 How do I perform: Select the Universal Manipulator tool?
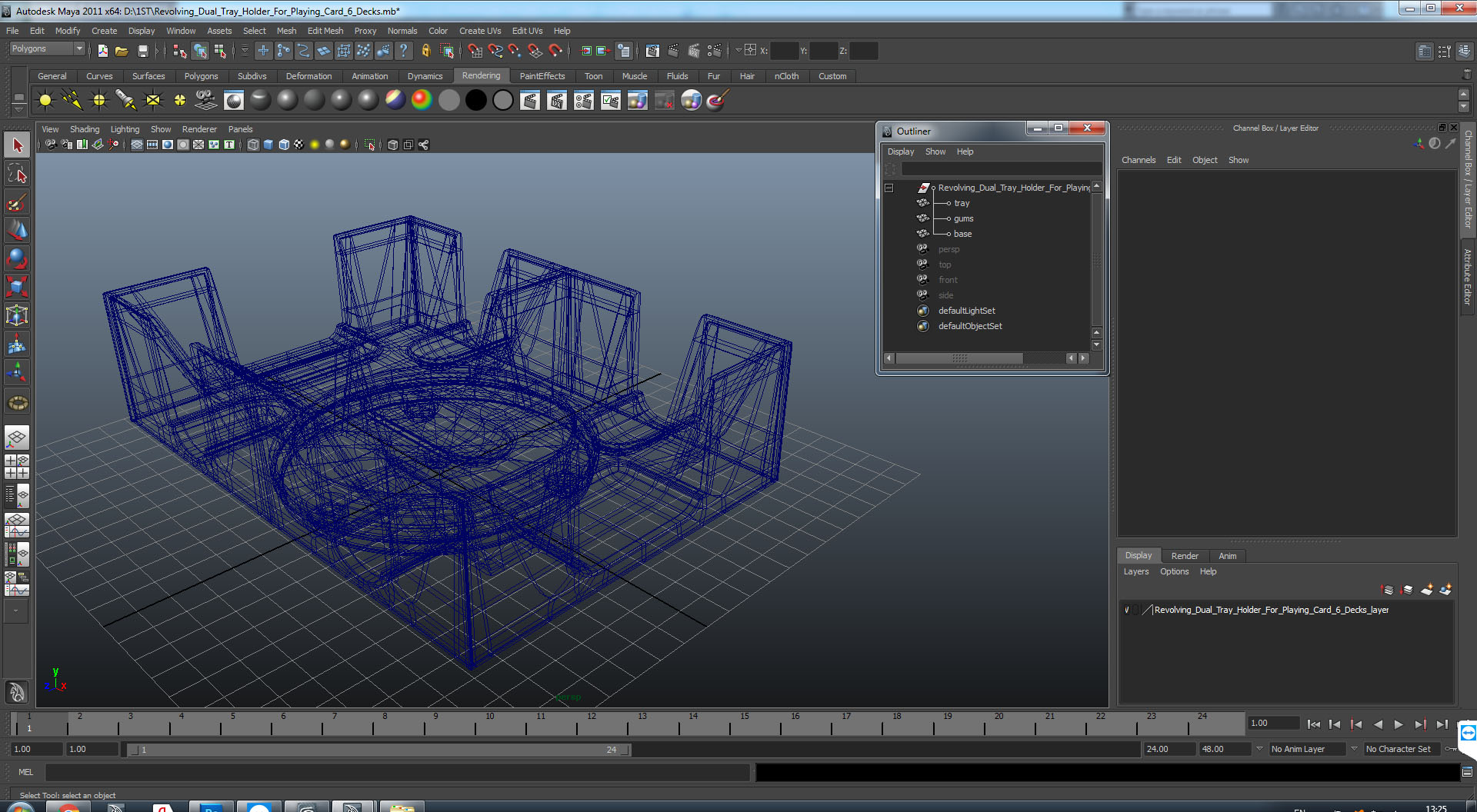point(17,315)
